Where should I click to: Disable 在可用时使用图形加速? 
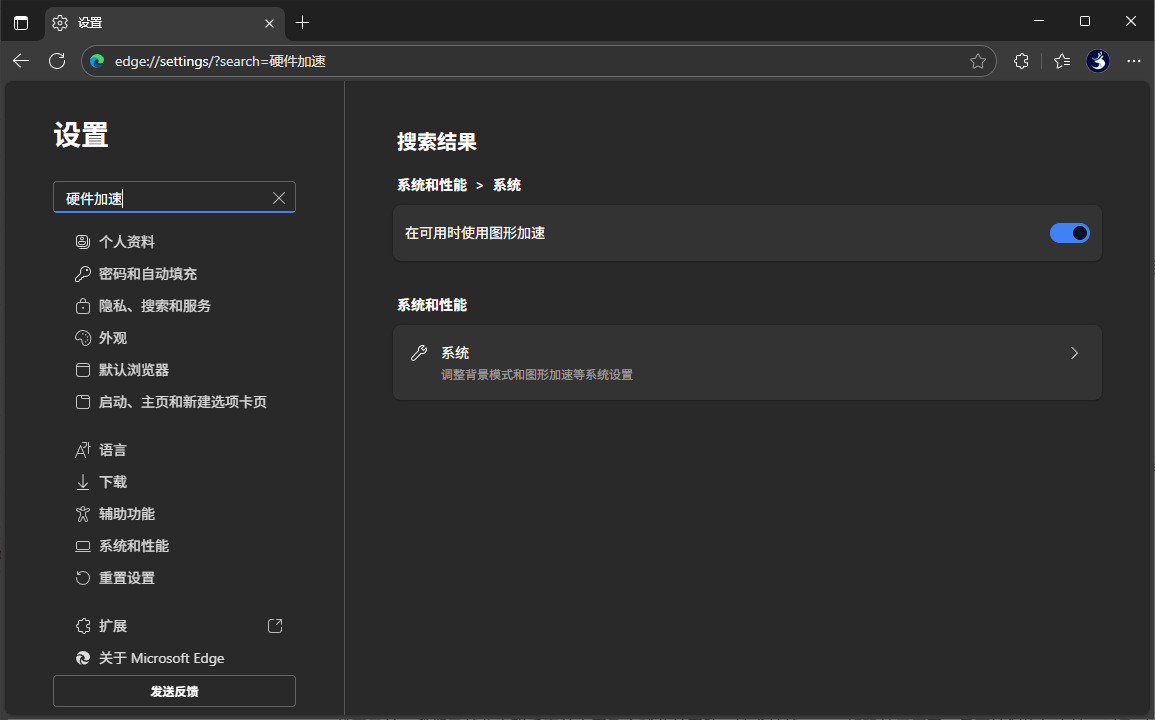1069,232
